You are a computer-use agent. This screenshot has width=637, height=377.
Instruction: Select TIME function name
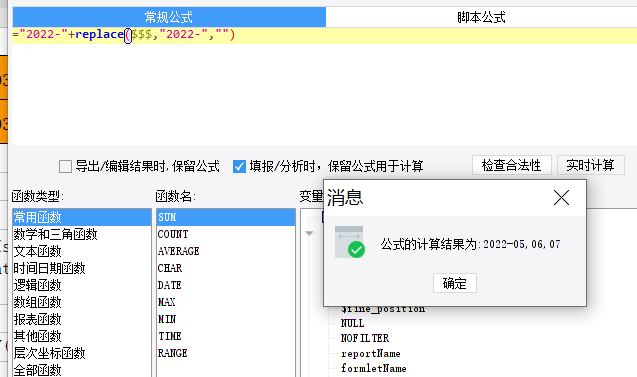coord(226,336)
